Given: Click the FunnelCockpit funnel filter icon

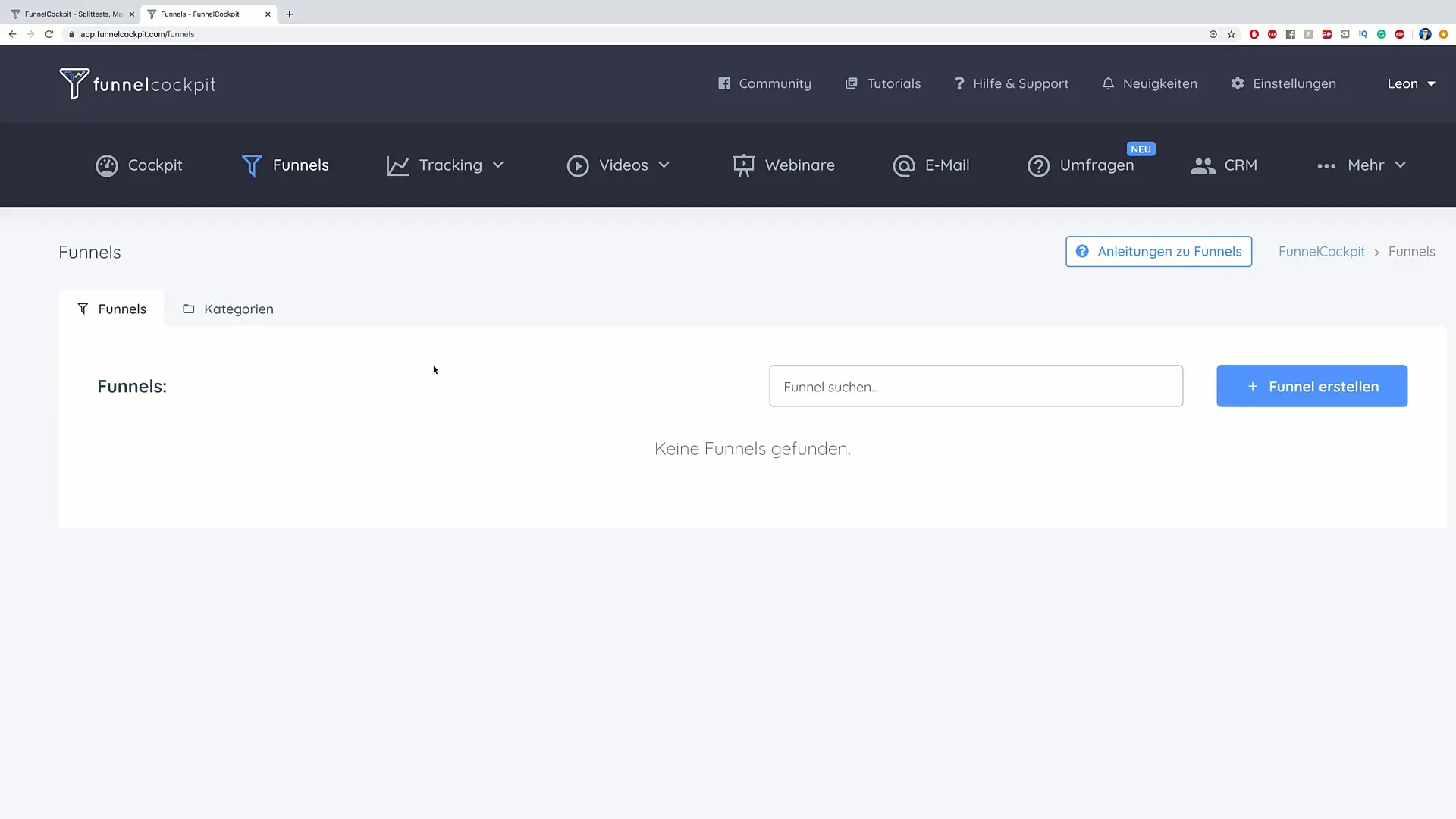Looking at the screenshot, I should 83,308.
